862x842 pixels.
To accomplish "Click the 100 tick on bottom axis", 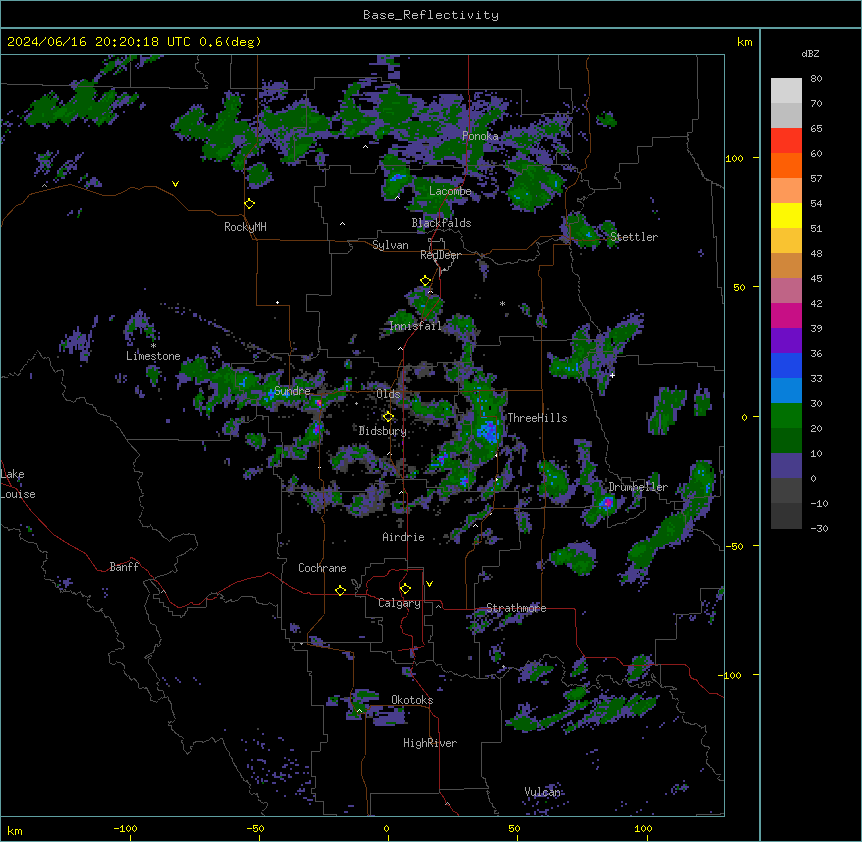I will coord(643,829).
